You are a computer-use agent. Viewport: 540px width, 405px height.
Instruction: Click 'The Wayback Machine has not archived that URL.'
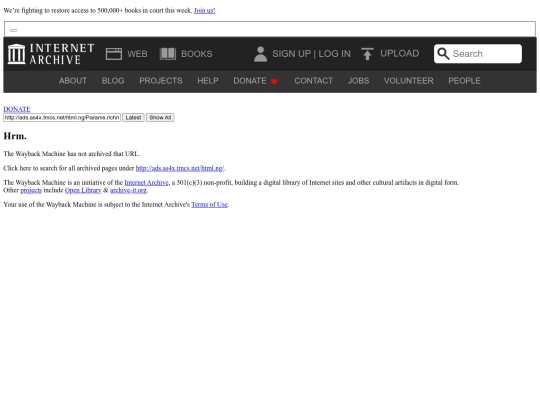(x=72, y=154)
